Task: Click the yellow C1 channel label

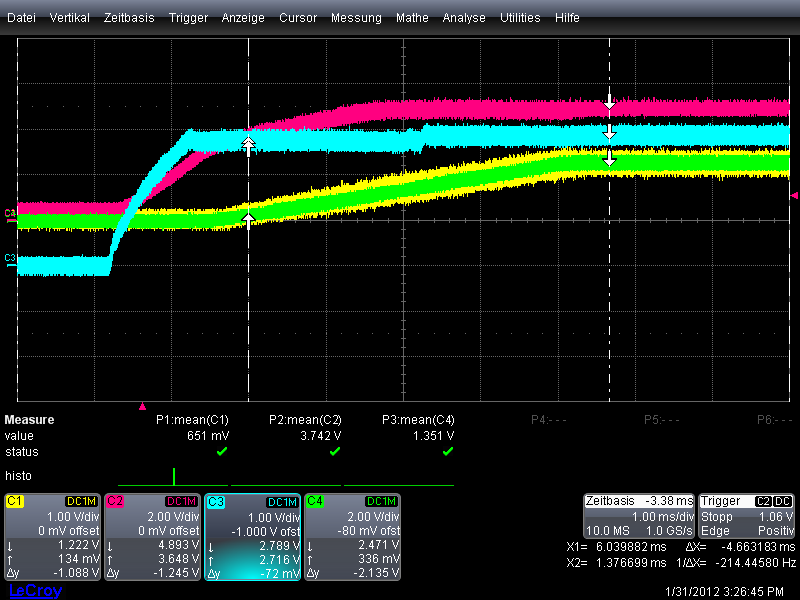Action: (14, 501)
